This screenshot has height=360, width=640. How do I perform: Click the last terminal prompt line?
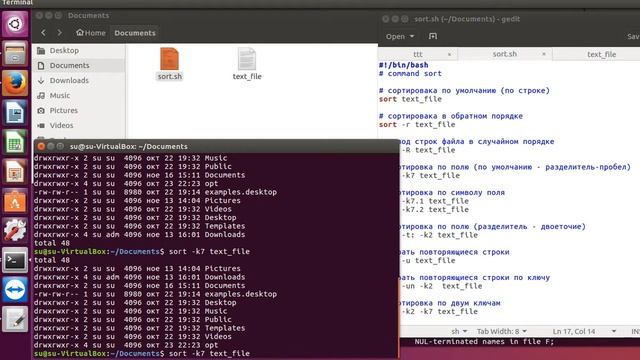click(142, 353)
